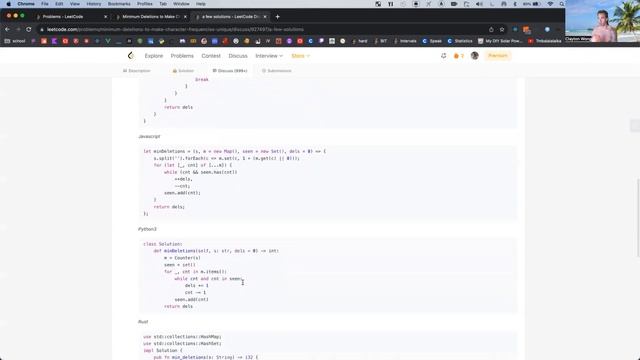The image size is (640, 360).
Task: Go to Problems in LeetCode nav
Action: click(x=182, y=56)
